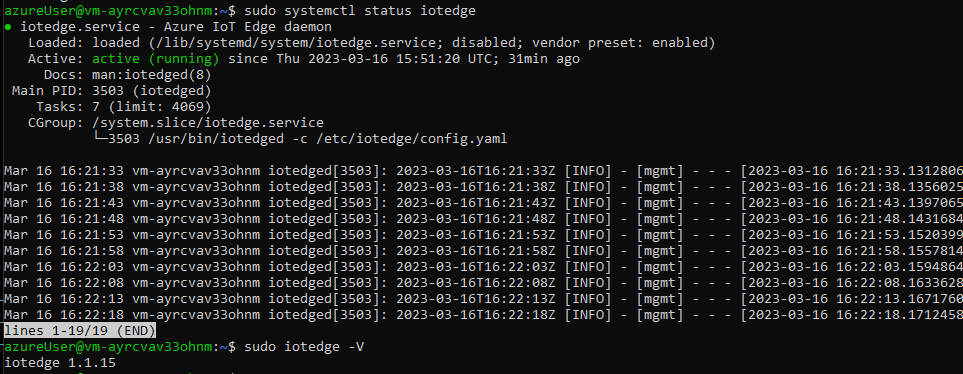Click the CGroup tree branch for process 3503

[301, 139]
